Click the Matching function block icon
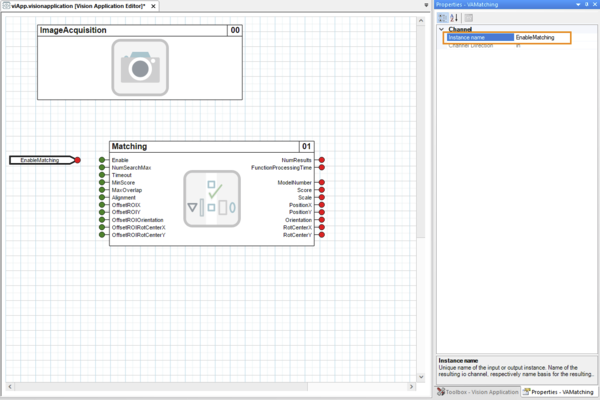This screenshot has width=600, height=400. [212, 199]
